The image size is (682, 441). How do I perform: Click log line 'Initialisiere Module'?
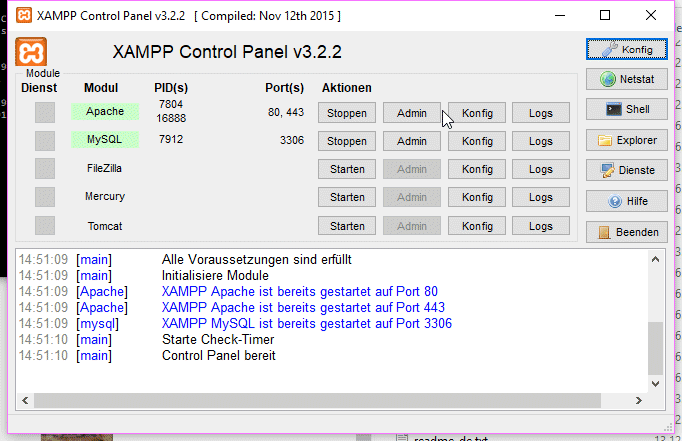point(215,275)
